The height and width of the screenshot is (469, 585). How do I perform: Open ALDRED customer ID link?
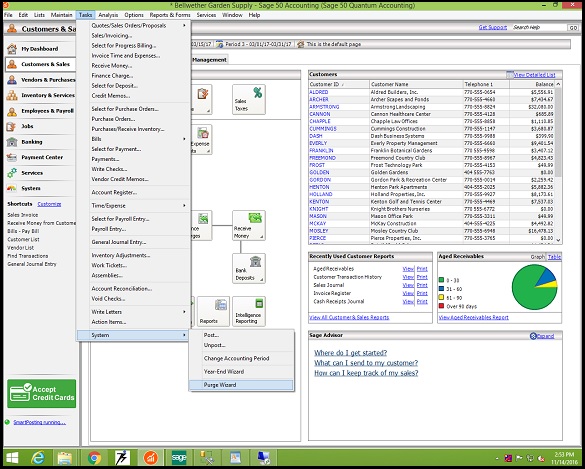319,92
